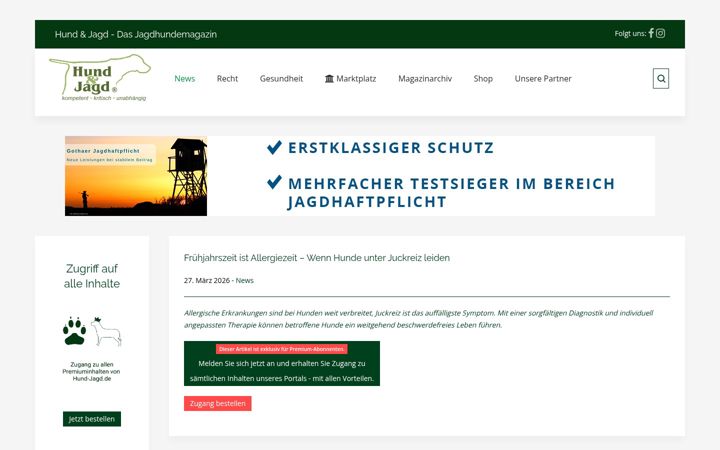Click the Erstklassiger Schutz banner text
The width and height of the screenshot is (720, 450).
[391, 148]
